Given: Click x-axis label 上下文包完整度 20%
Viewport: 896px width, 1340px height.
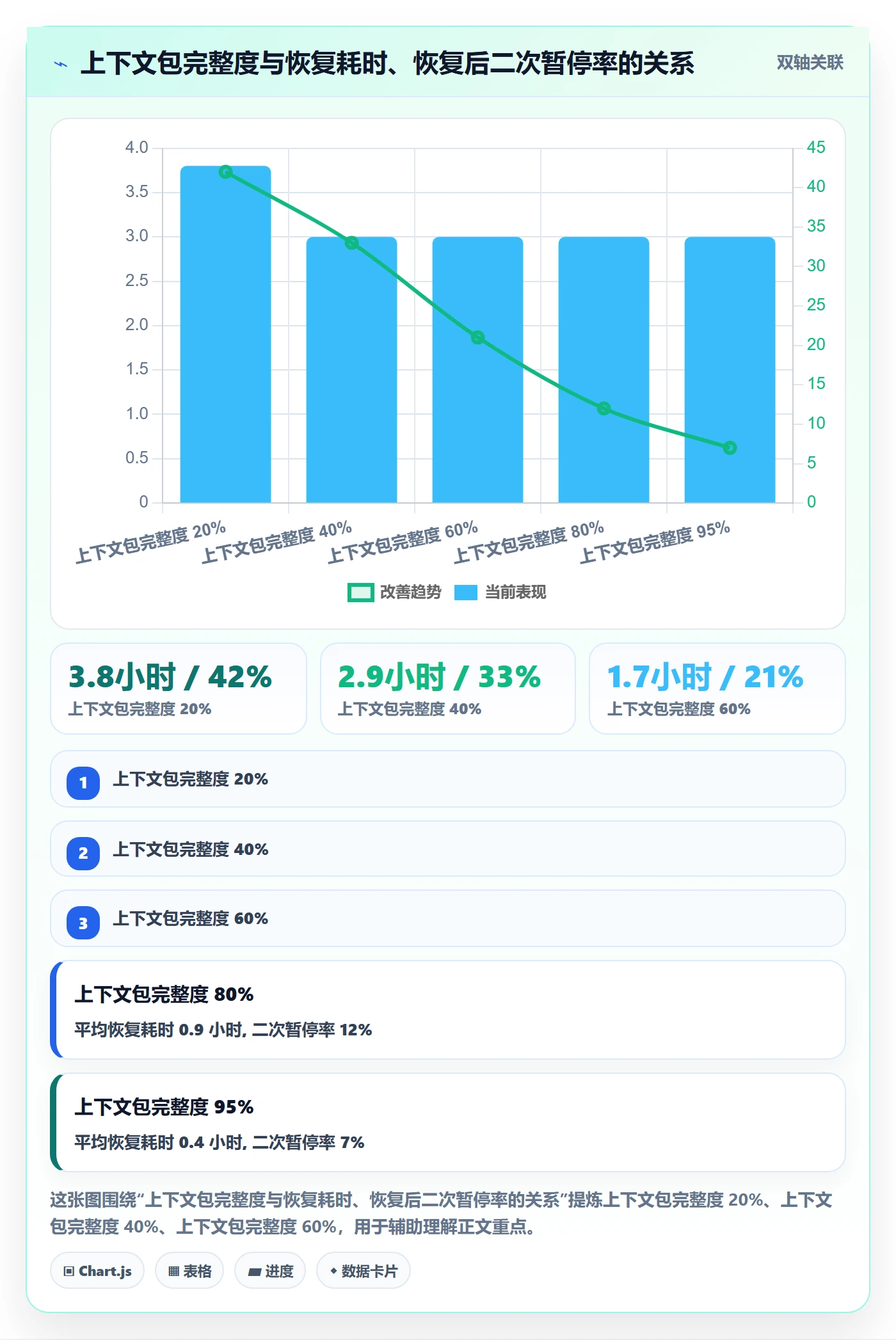Looking at the screenshot, I should 151,543.
